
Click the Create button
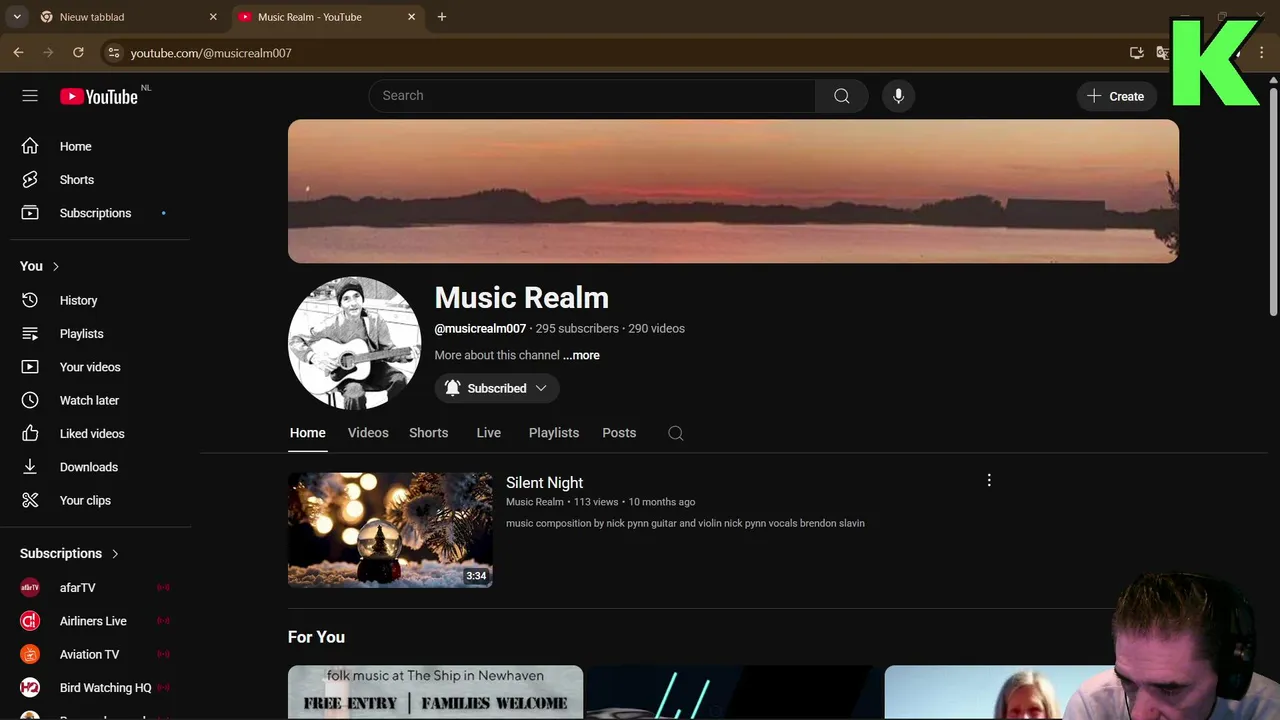[1116, 96]
